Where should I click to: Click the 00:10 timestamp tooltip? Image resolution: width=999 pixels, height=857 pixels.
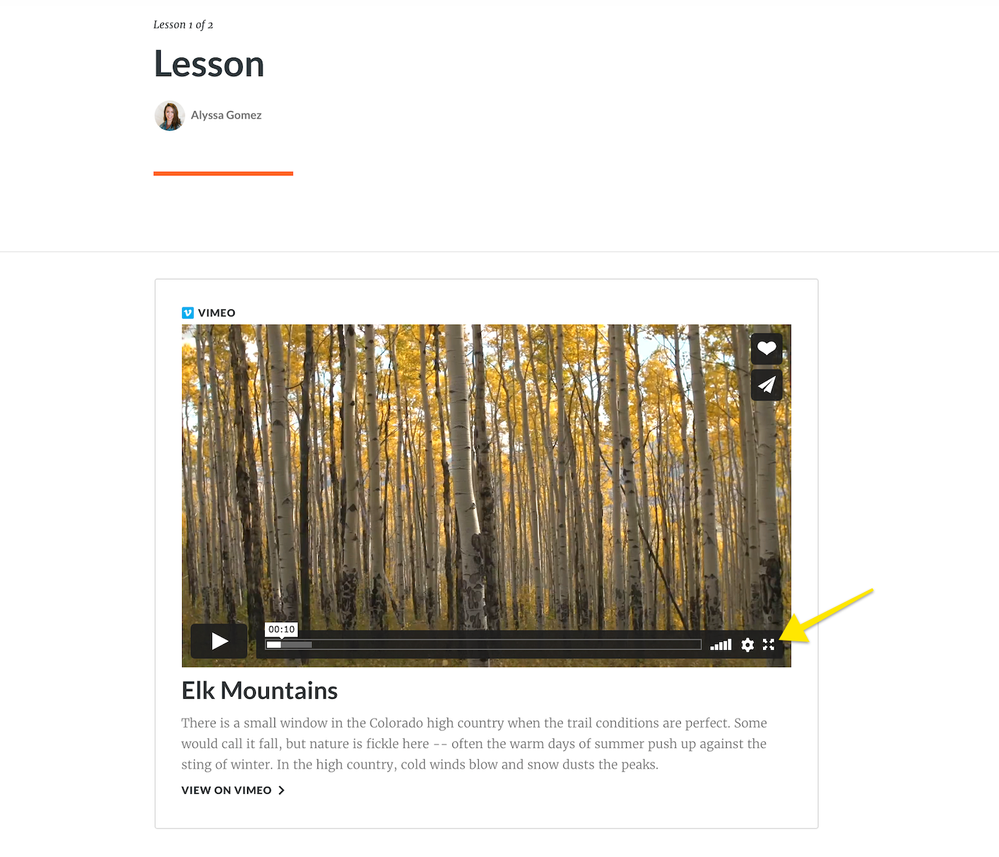click(281, 630)
